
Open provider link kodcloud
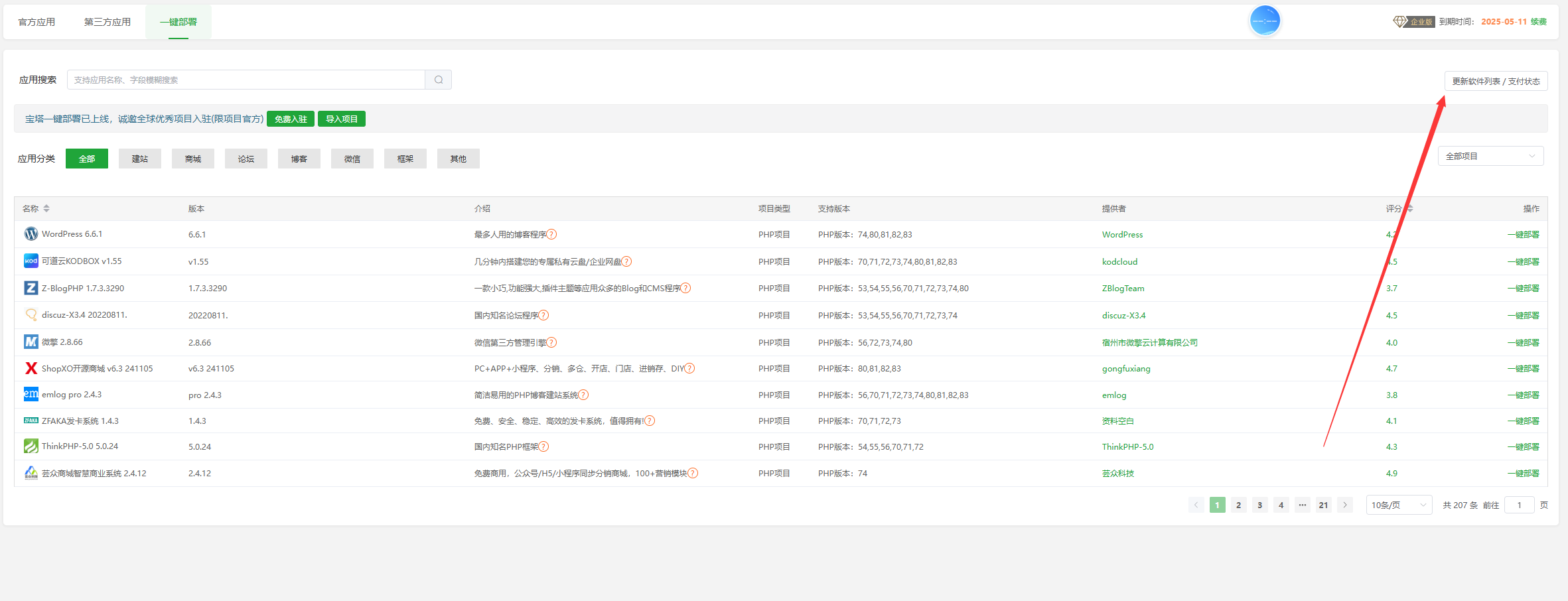pyautogui.click(x=1119, y=261)
